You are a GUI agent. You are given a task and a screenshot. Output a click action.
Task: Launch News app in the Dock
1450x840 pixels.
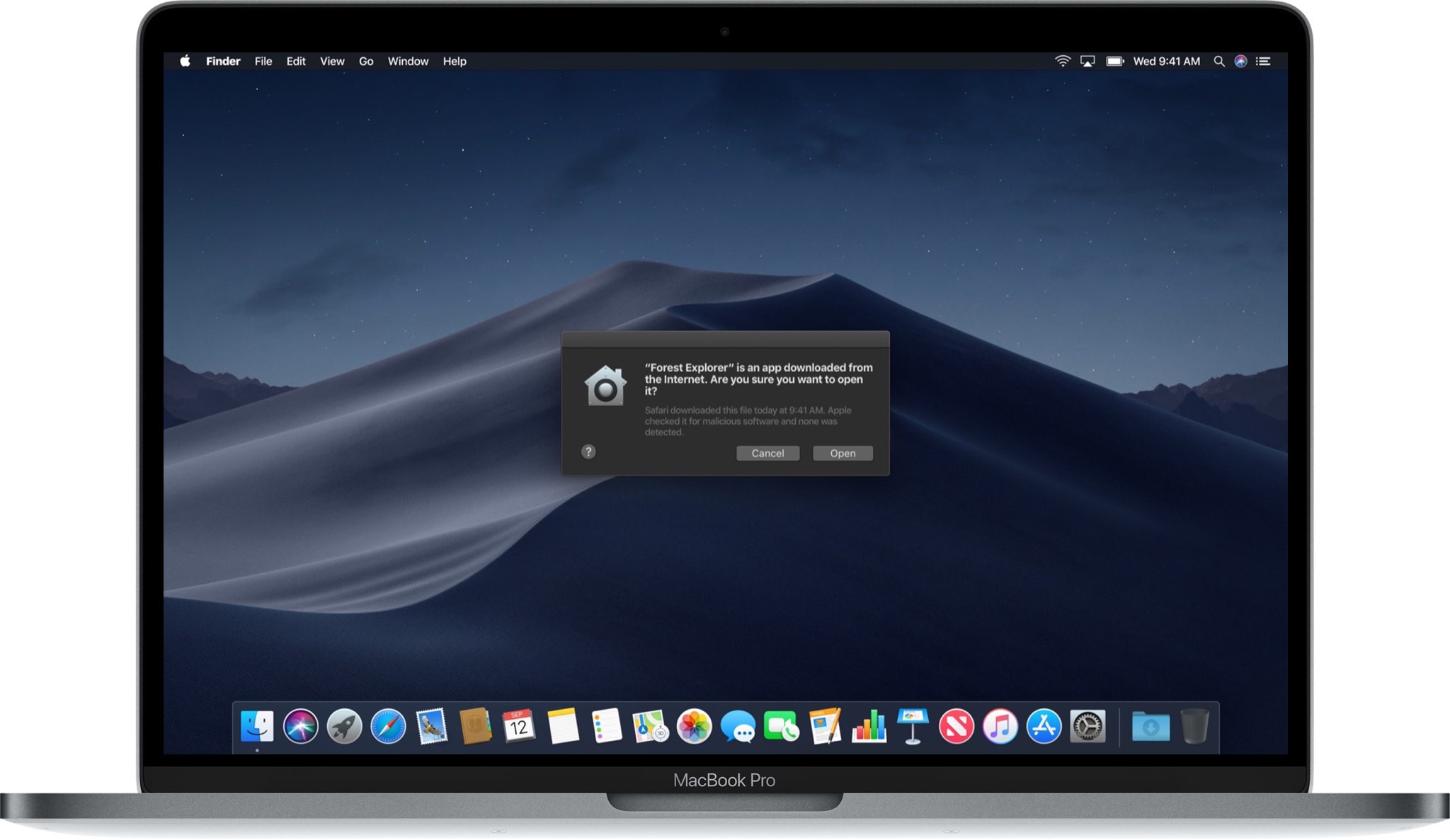click(956, 727)
